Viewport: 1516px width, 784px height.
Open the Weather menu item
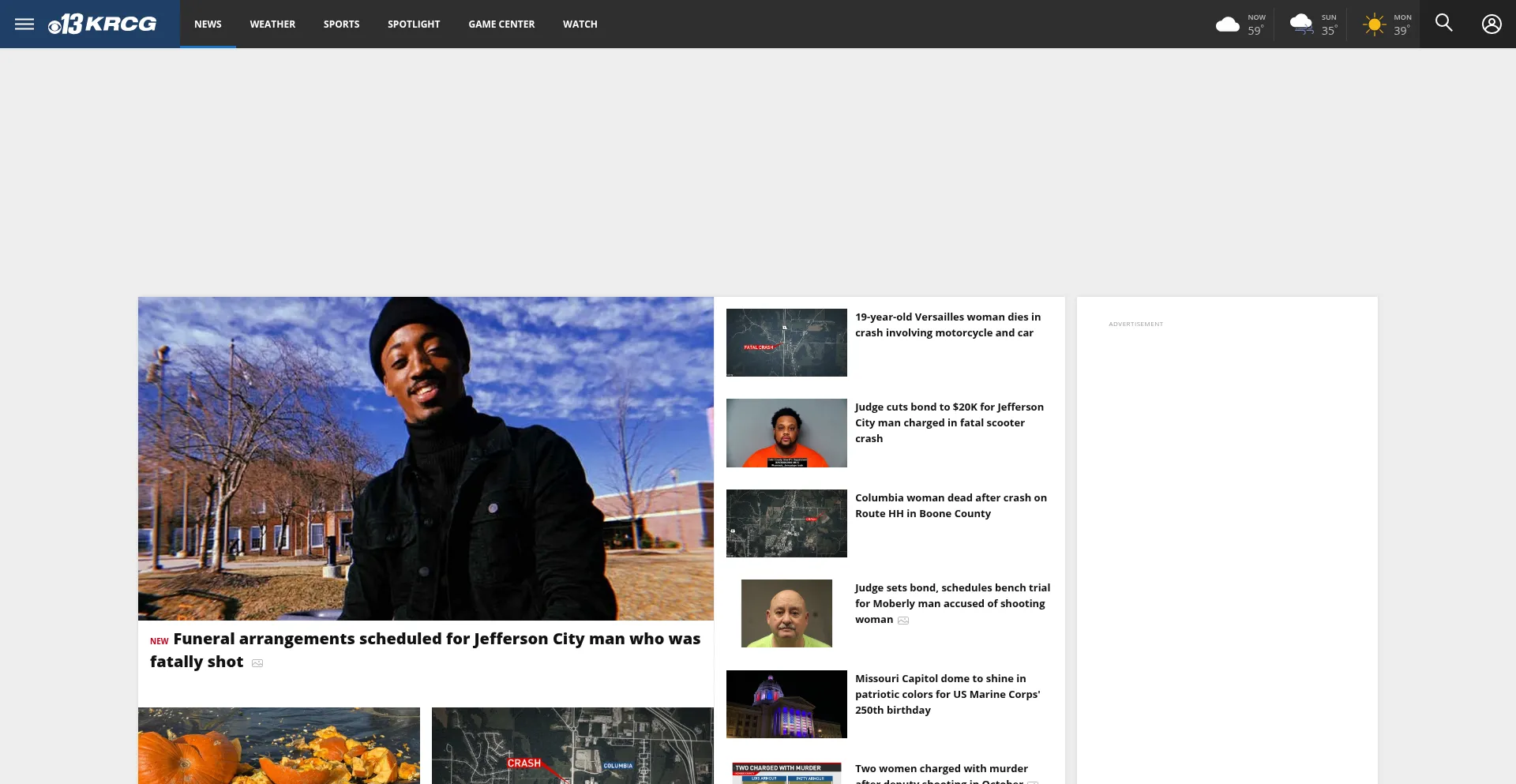pos(272,24)
